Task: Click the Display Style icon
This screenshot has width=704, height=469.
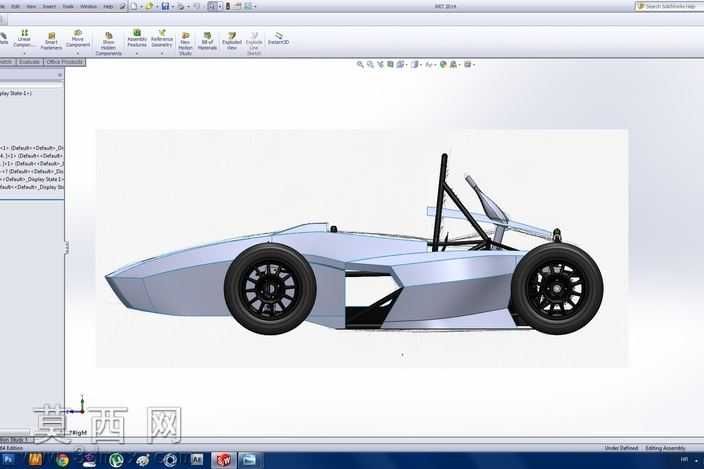Action: point(415,65)
